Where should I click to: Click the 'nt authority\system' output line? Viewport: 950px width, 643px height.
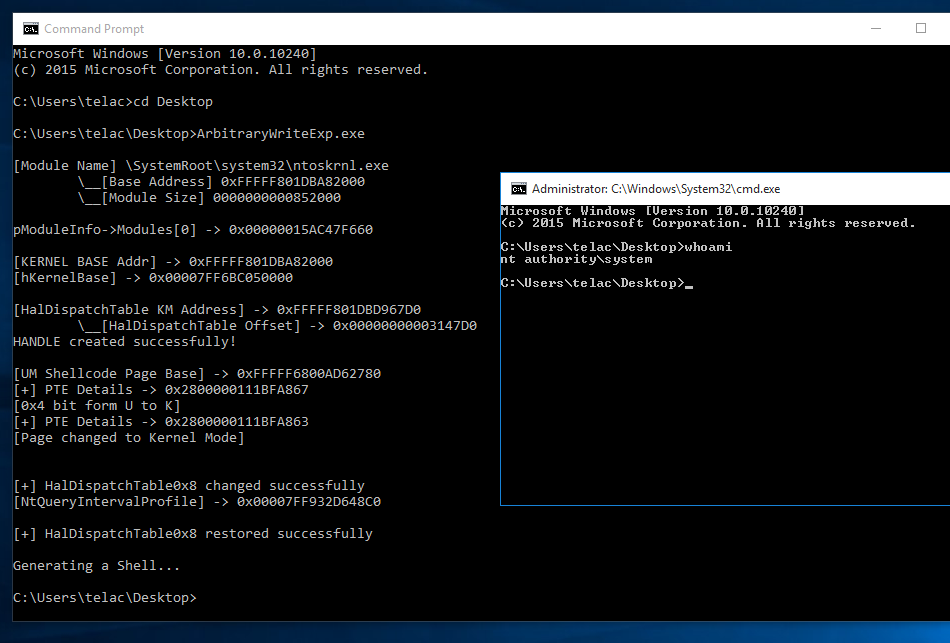576,259
